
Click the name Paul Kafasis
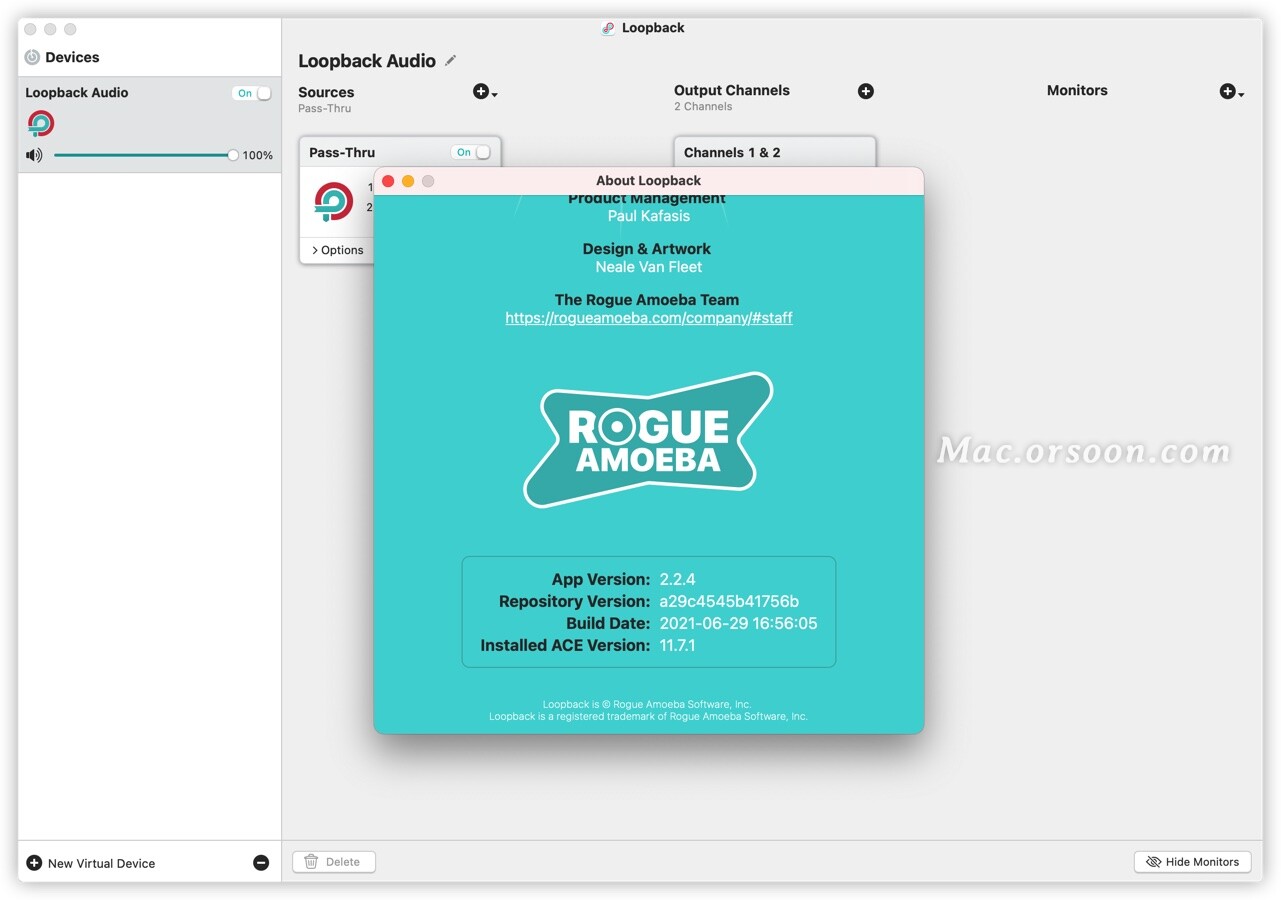point(649,216)
